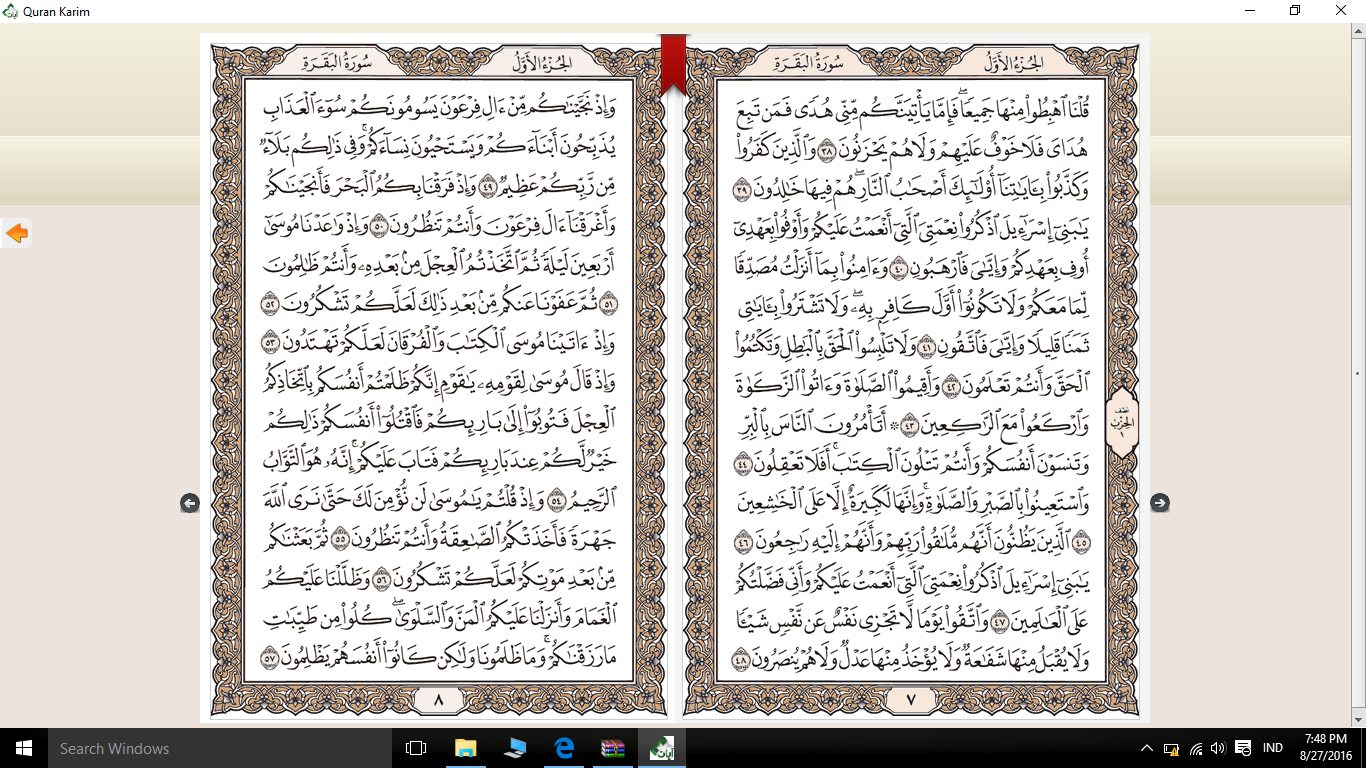Click the page number ٨ at the bottom
This screenshot has width=1366, height=768.
pyautogui.click(x=439, y=701)
